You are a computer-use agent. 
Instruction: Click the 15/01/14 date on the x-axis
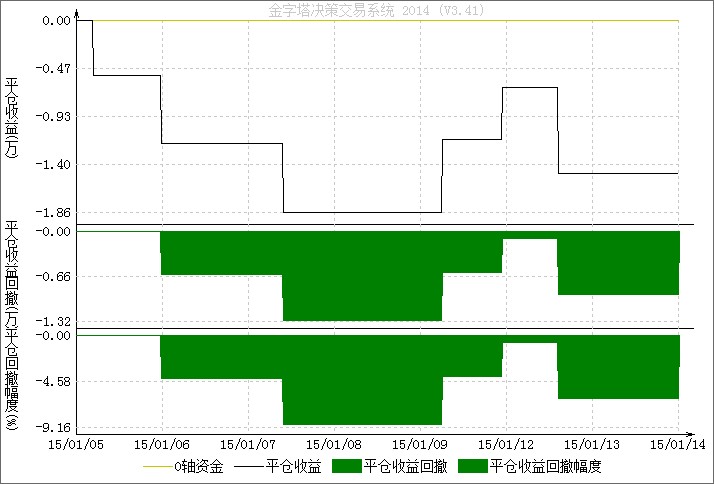tap(675, 442)
